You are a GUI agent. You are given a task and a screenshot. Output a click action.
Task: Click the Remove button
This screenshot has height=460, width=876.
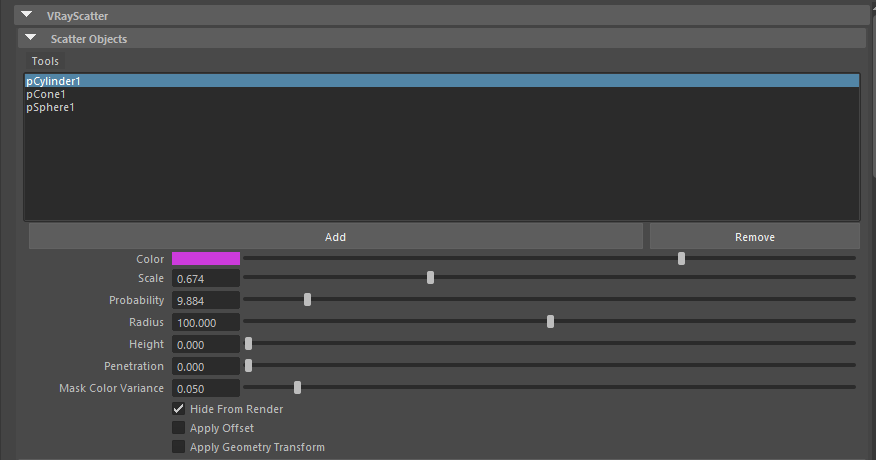coord(754,237)
